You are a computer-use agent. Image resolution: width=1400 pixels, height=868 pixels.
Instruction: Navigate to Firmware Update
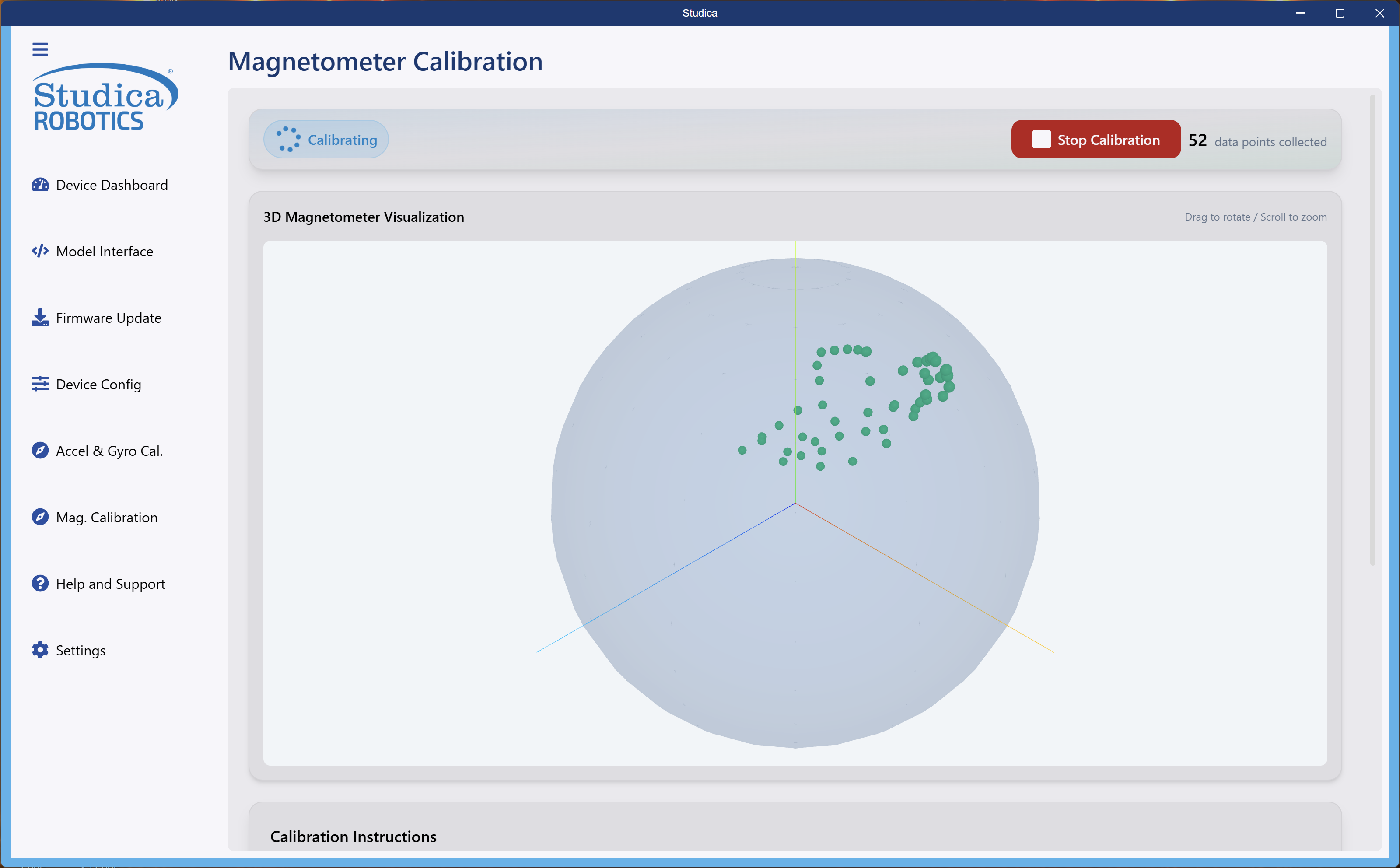point(108,318)
